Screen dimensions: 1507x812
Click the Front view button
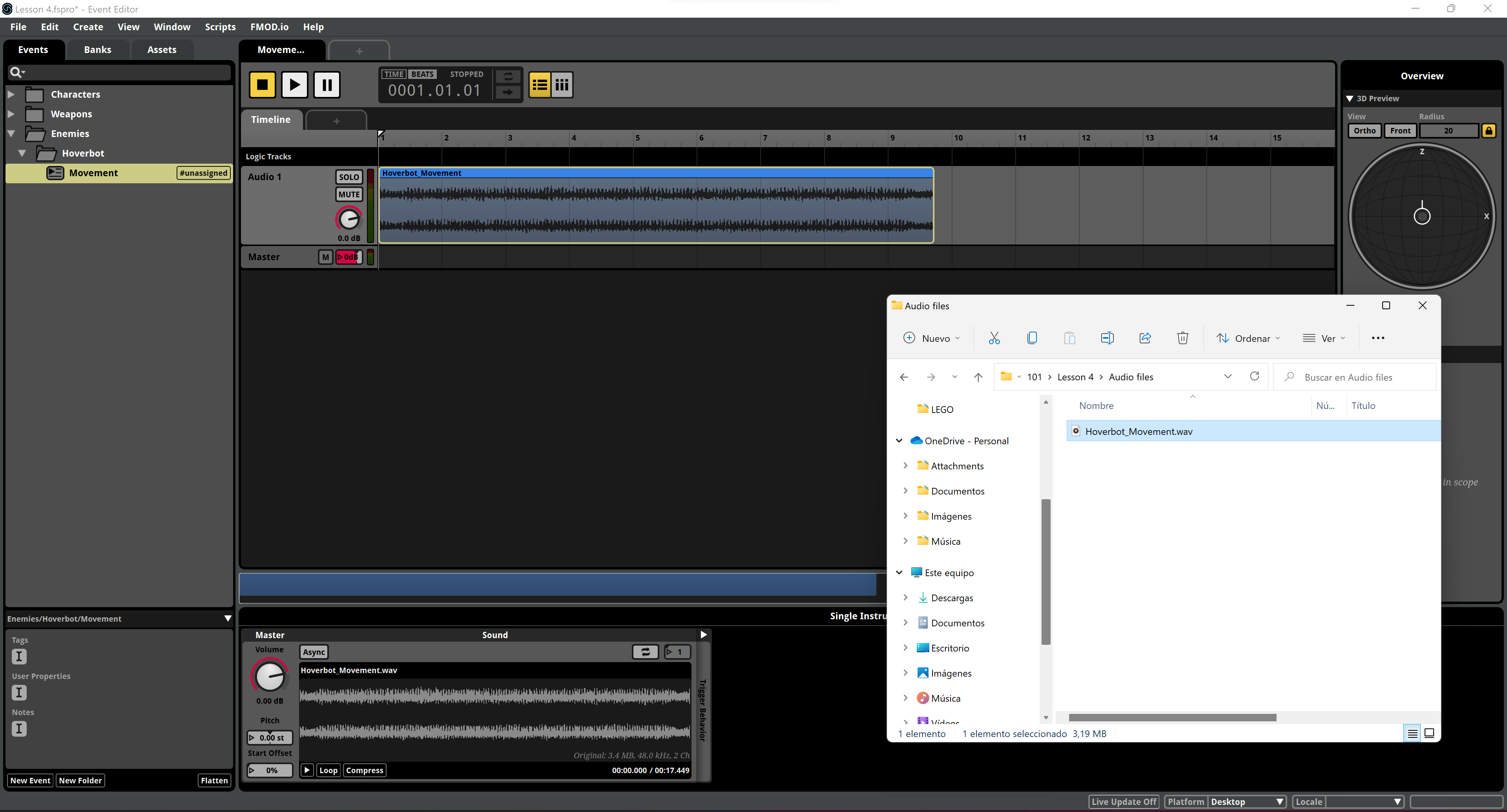point(1400,130)
